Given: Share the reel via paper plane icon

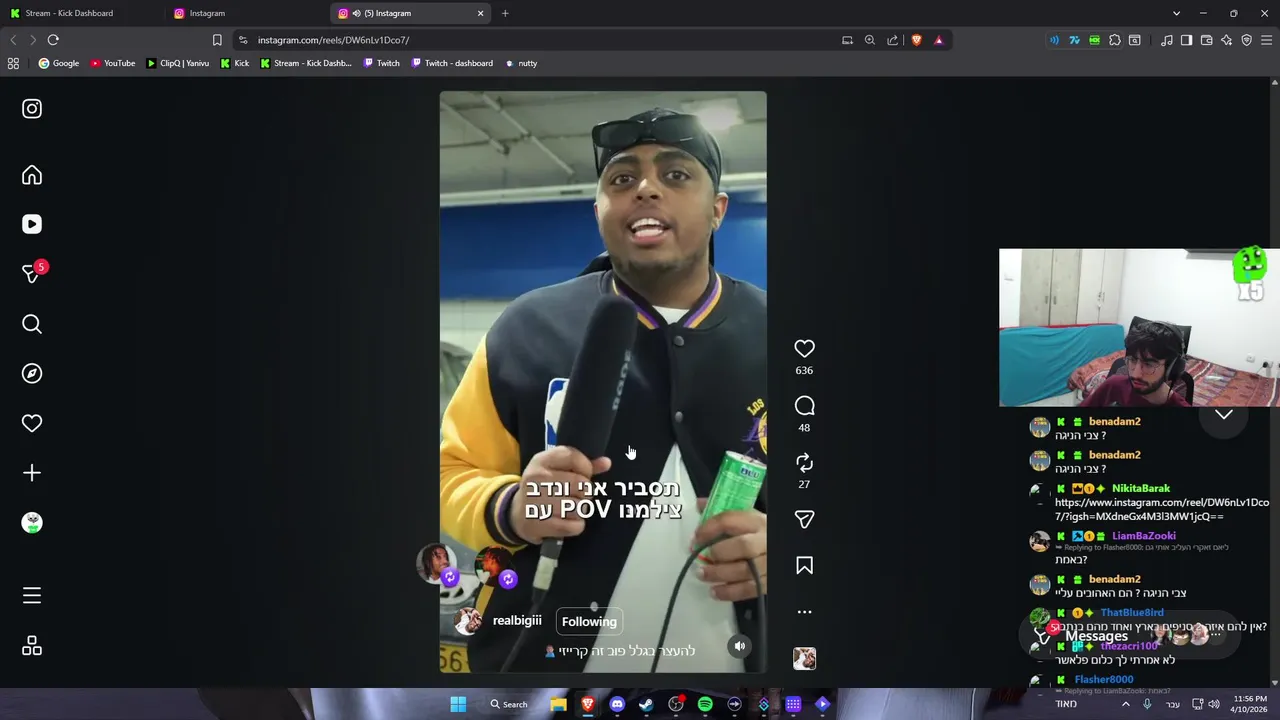Looking at the screenshot, I should pos(804,519).
